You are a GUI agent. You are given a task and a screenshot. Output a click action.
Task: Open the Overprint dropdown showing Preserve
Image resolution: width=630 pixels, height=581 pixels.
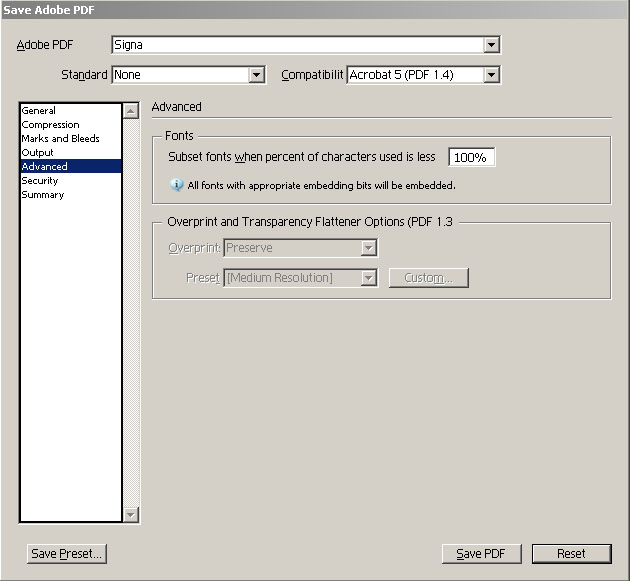point(300,248)
